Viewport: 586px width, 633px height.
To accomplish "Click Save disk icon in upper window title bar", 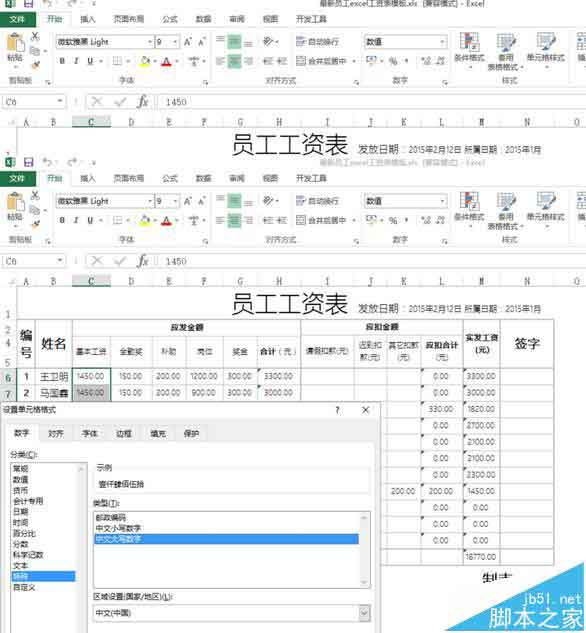I will (x=28, y=4).
